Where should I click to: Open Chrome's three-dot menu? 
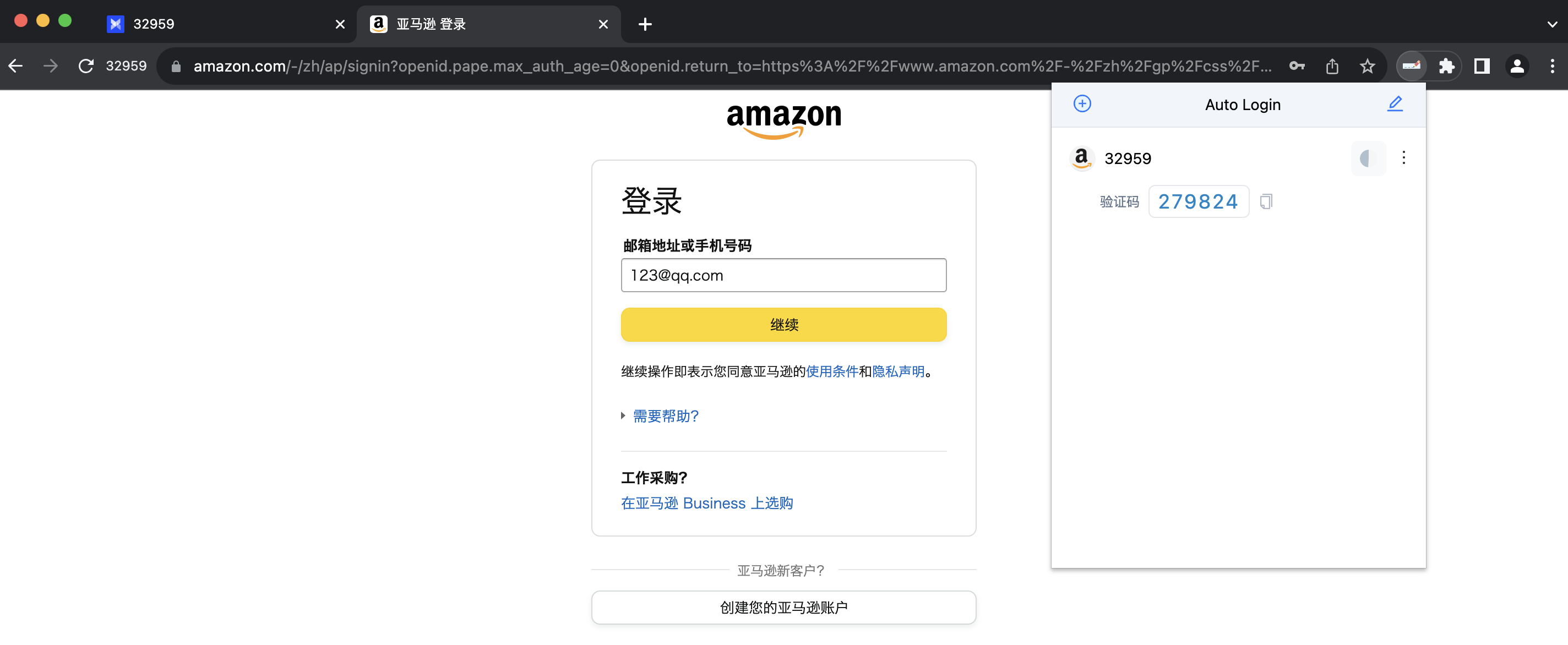point(1552,65)
